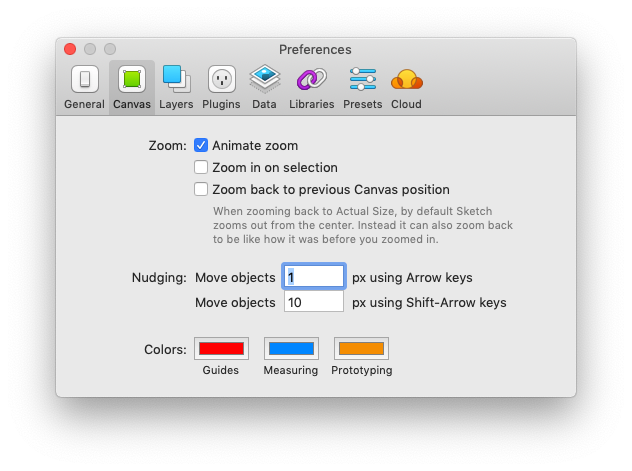Toggle Zoom back to previous Canvas position

tap(201, 190)
